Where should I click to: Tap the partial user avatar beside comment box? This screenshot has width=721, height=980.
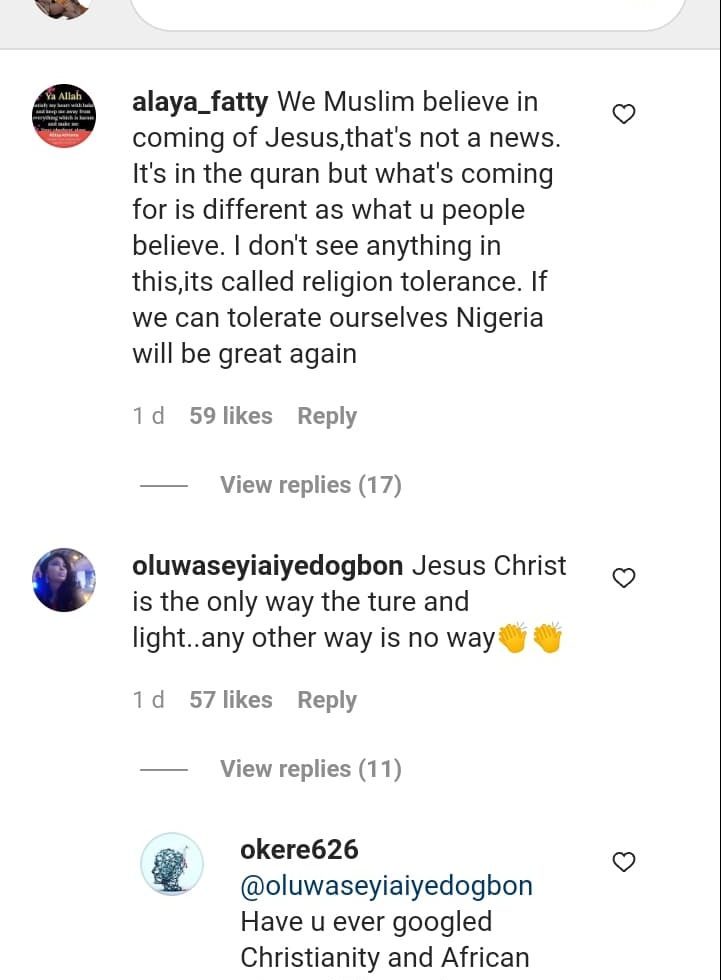(x=61, y=9)
